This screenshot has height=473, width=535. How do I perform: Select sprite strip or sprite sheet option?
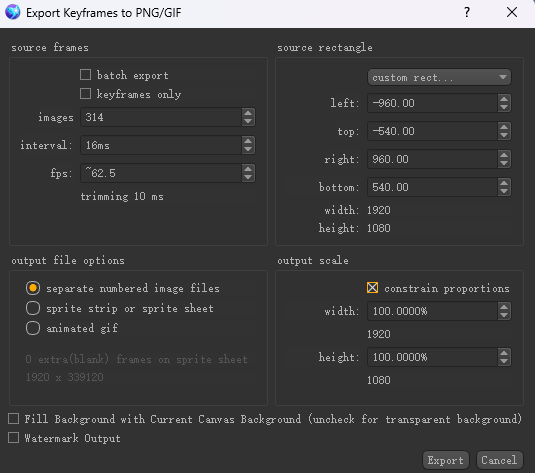click(33, 308)
